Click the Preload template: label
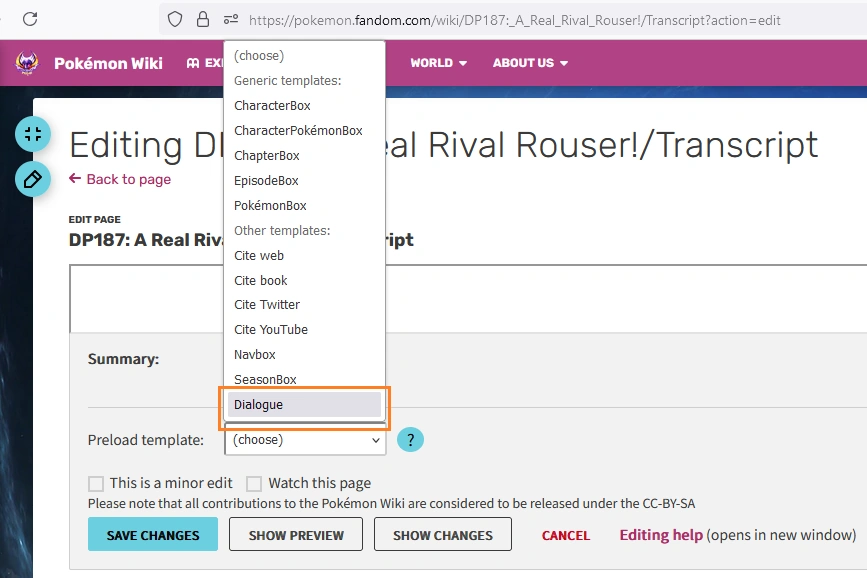 pos(145,440)
